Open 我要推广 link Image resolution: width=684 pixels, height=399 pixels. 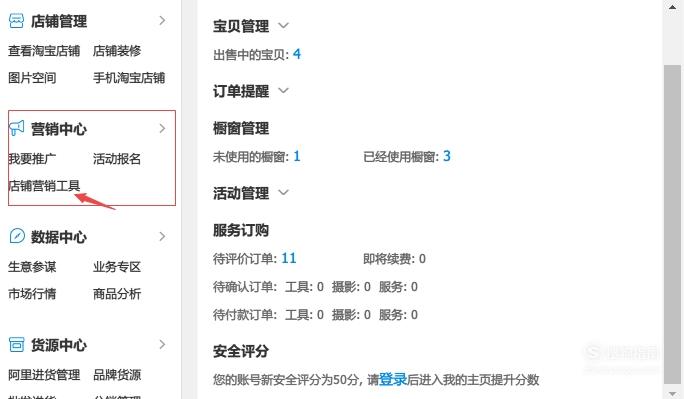32,159
